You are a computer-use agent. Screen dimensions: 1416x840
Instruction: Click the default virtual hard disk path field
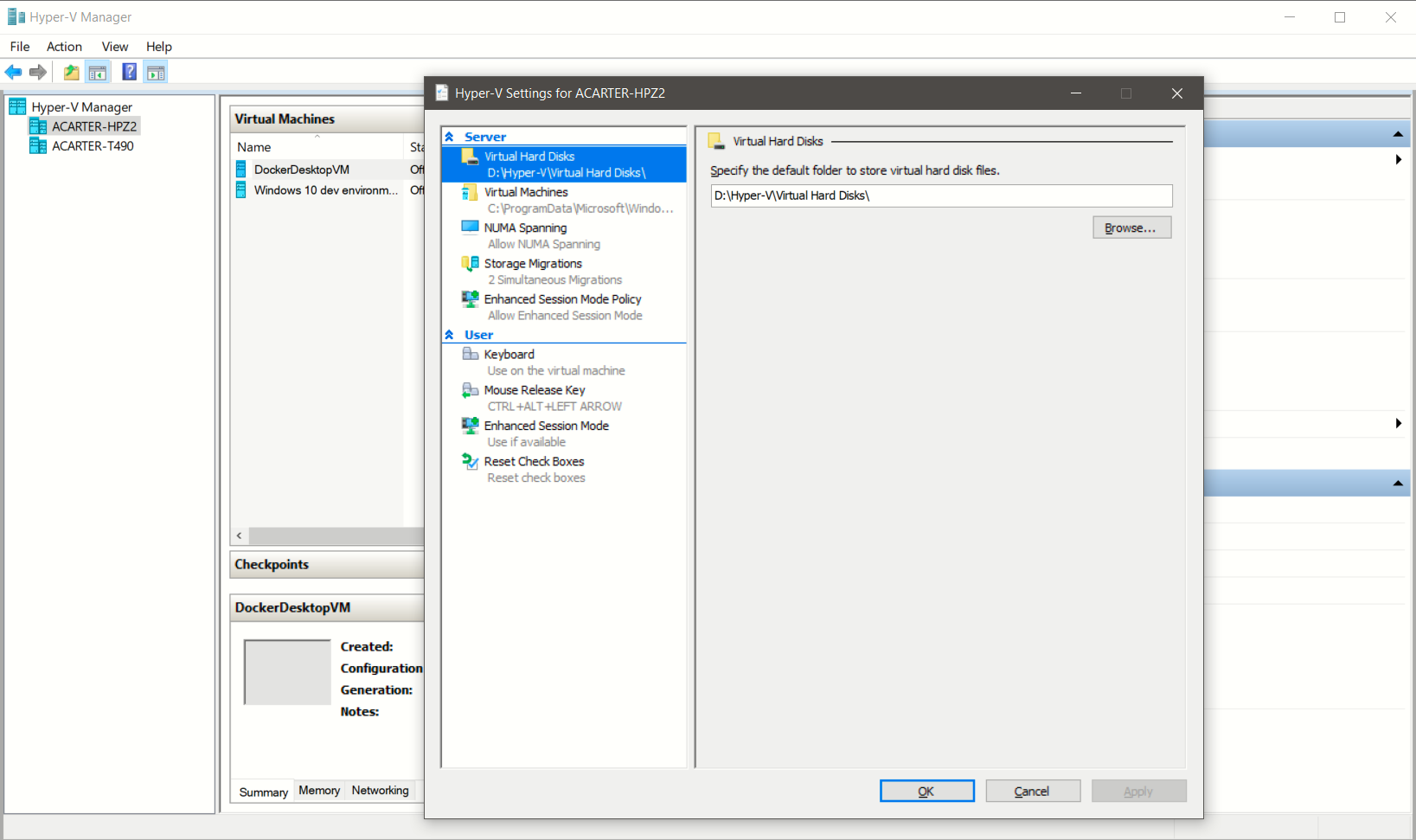pyautogui.click(x=941, y=196)
